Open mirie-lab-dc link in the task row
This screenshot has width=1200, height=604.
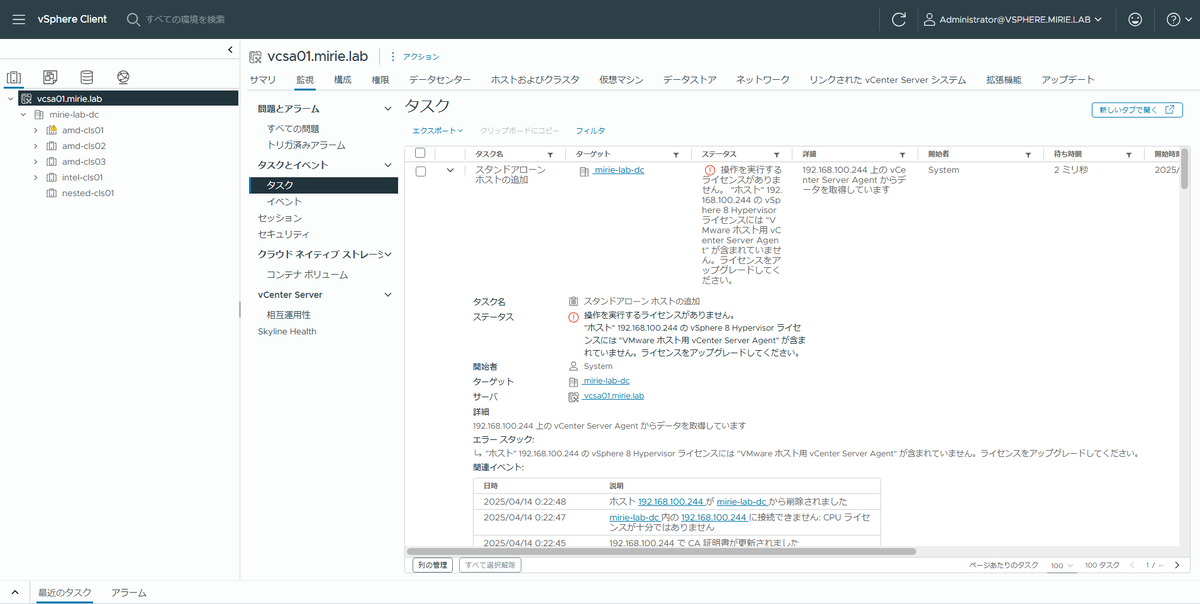coord(619,170)
